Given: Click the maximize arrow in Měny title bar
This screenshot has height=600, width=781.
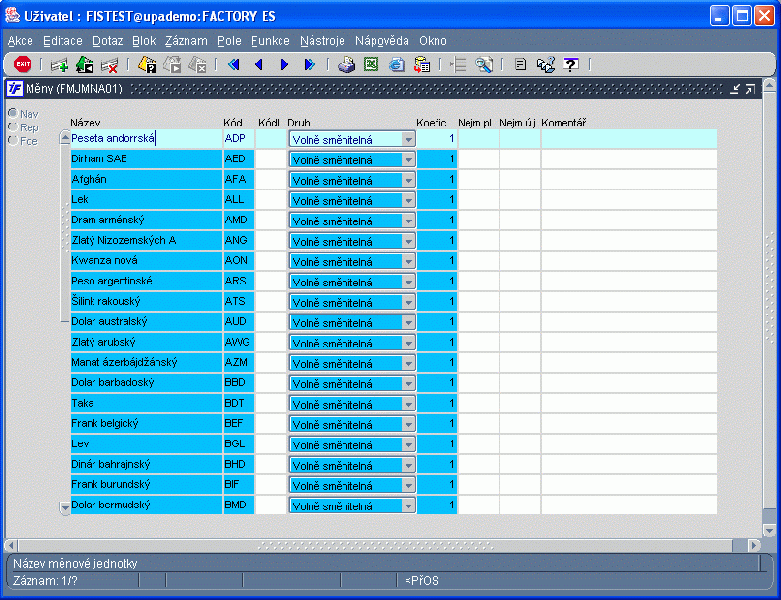Looking at the screenshot, I should 750,89.
